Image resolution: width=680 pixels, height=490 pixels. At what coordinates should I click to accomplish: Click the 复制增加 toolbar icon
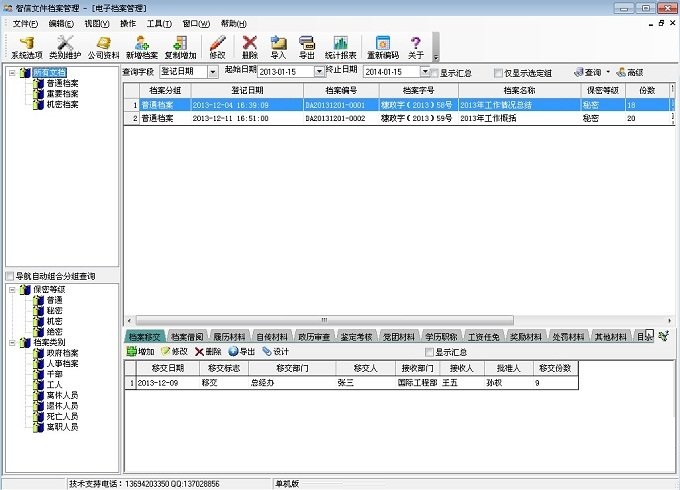(x=180, y=47)
